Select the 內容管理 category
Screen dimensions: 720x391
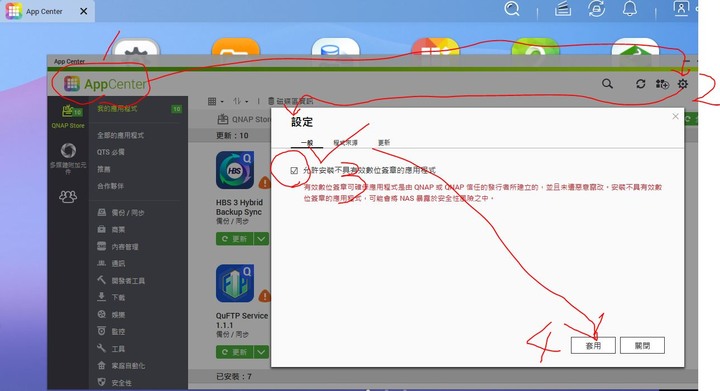point(118,246)
